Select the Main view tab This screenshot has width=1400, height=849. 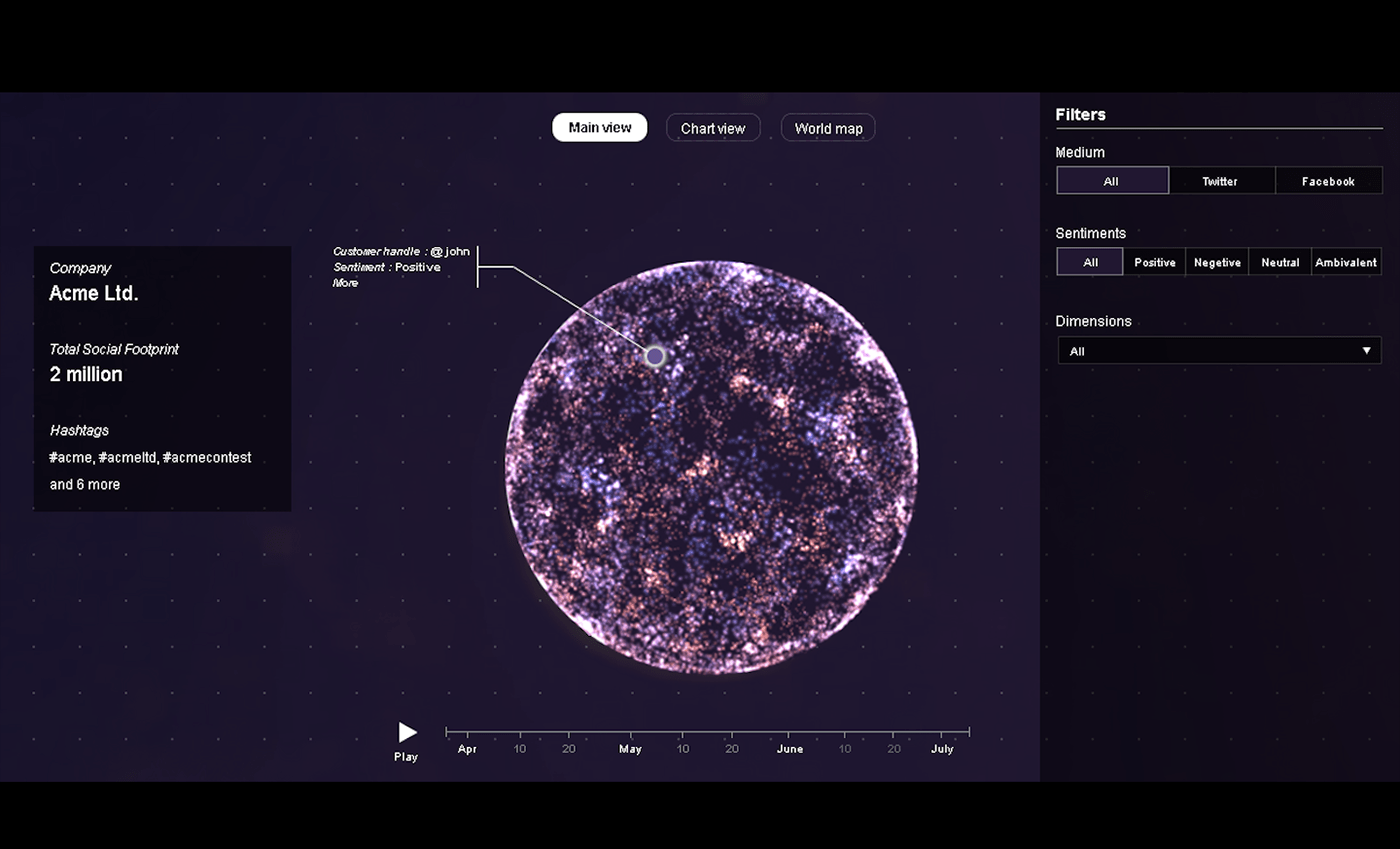pos(600,127)
